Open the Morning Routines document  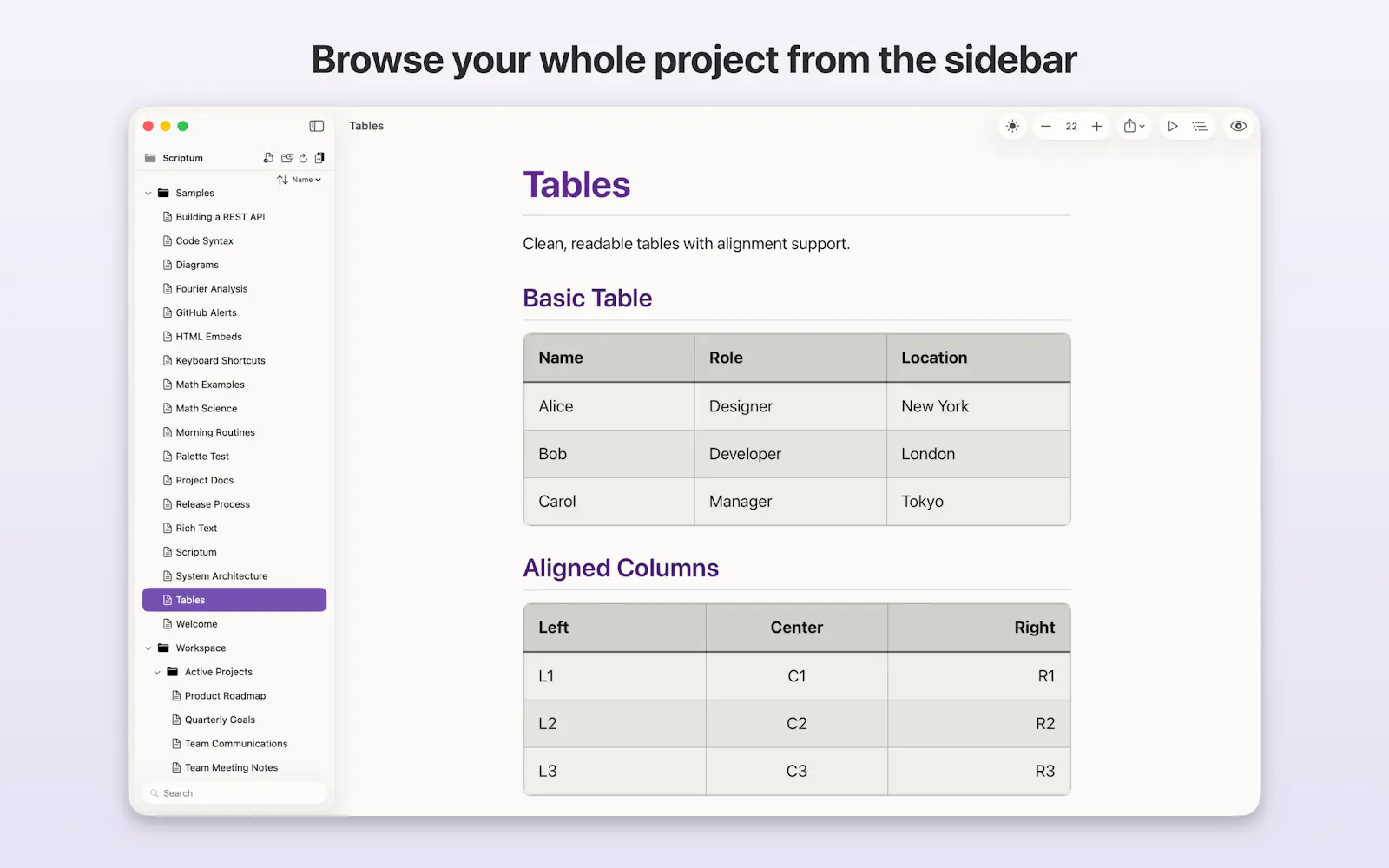coord(234,432)
